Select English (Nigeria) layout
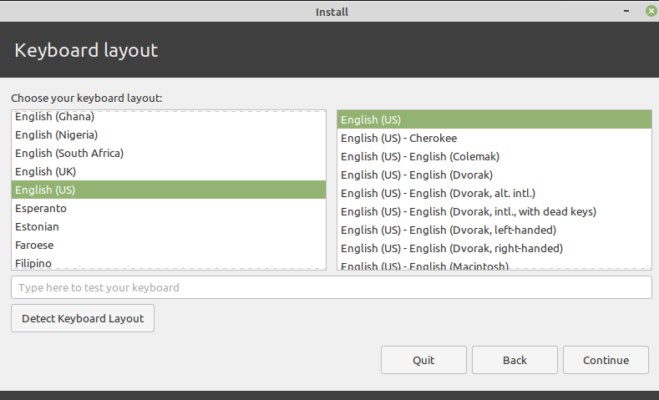Image resolution: width=659 pixels, height=400 pixels. (x=57, y=135)
